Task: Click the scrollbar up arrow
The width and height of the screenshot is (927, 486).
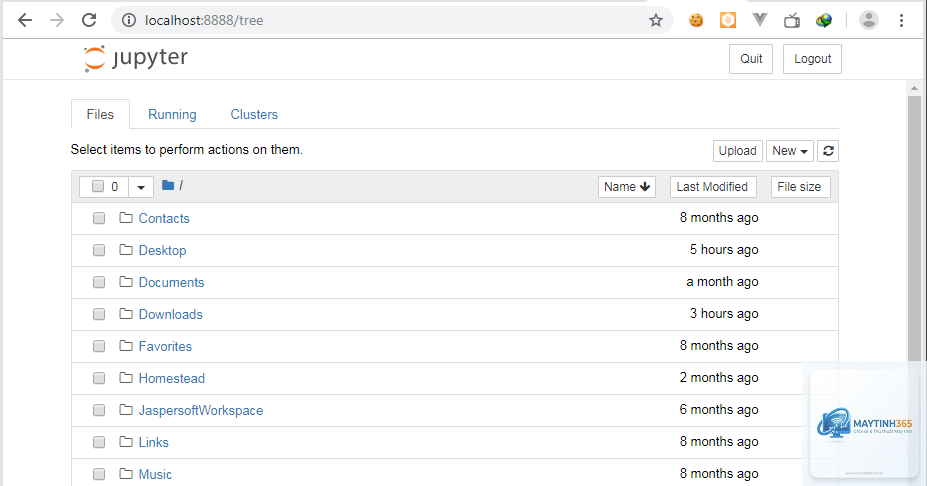Action: click(914, 89)
